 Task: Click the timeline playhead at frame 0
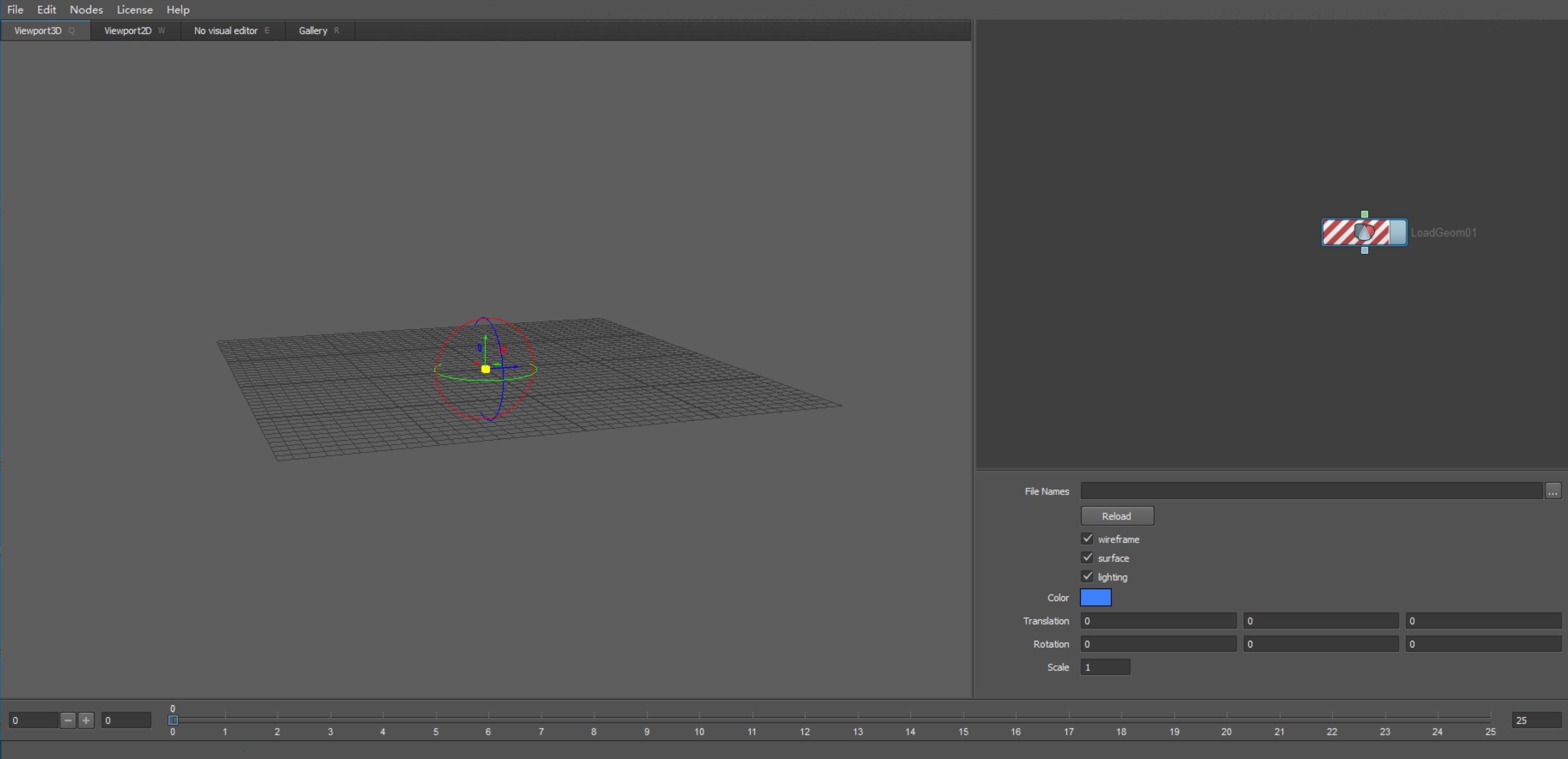coord(174,720)
